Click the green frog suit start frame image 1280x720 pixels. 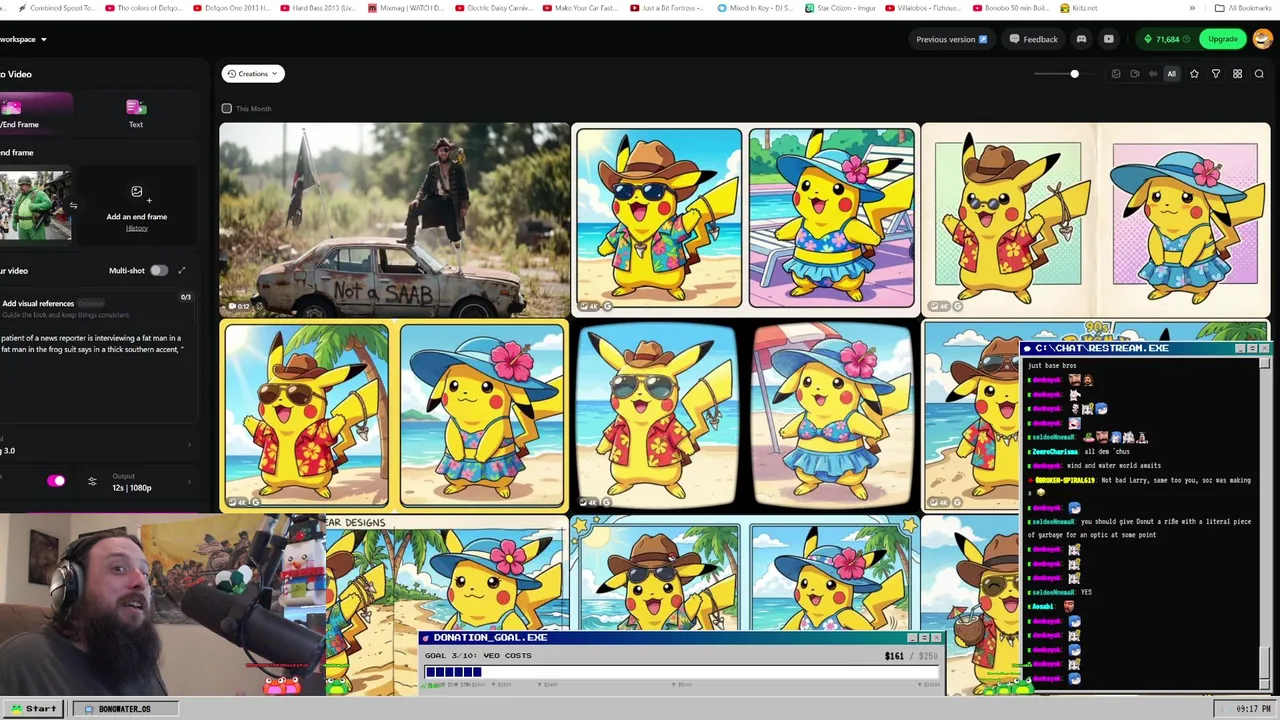[x=36, y=205]
